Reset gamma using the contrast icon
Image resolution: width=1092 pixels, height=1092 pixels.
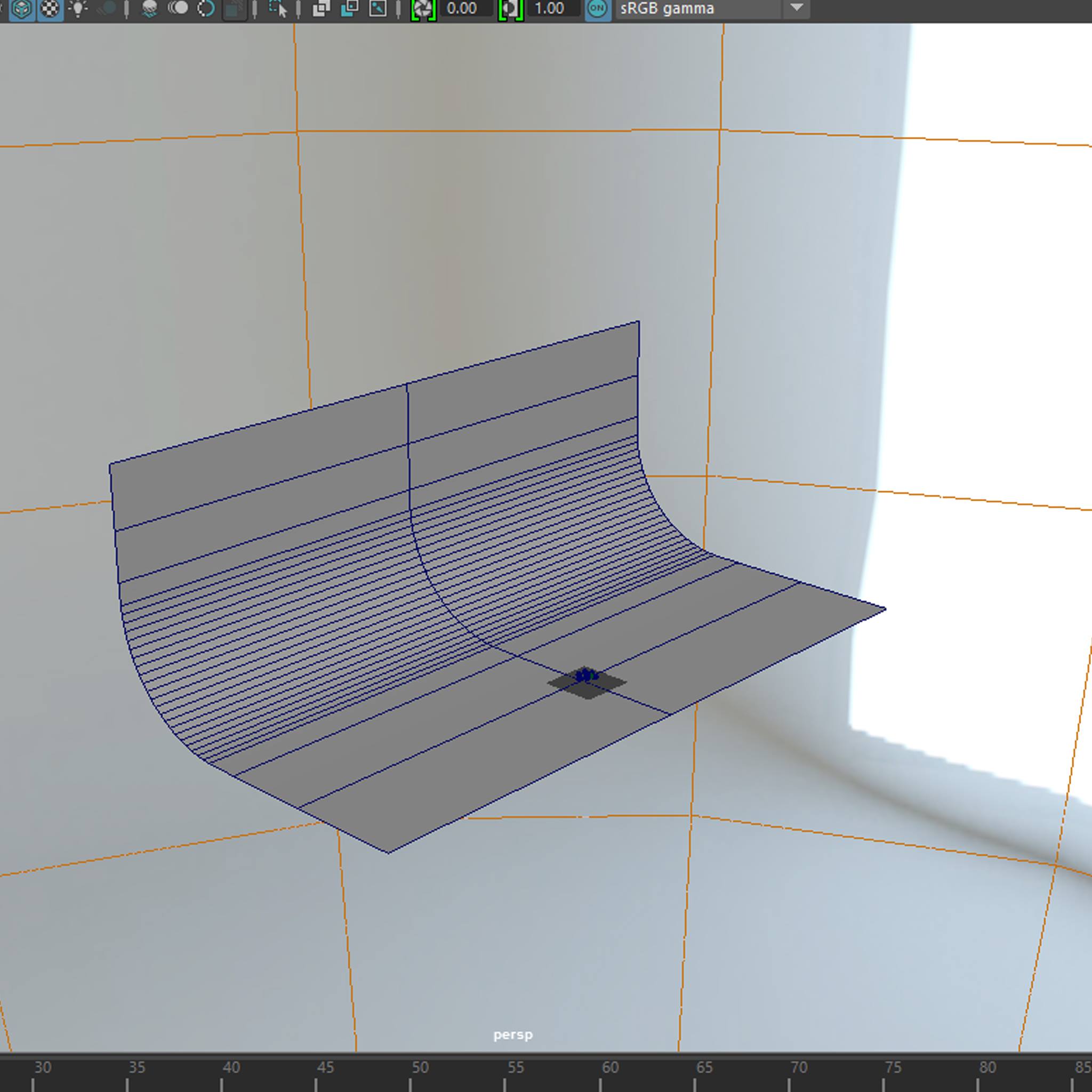[x=510, y=9]
